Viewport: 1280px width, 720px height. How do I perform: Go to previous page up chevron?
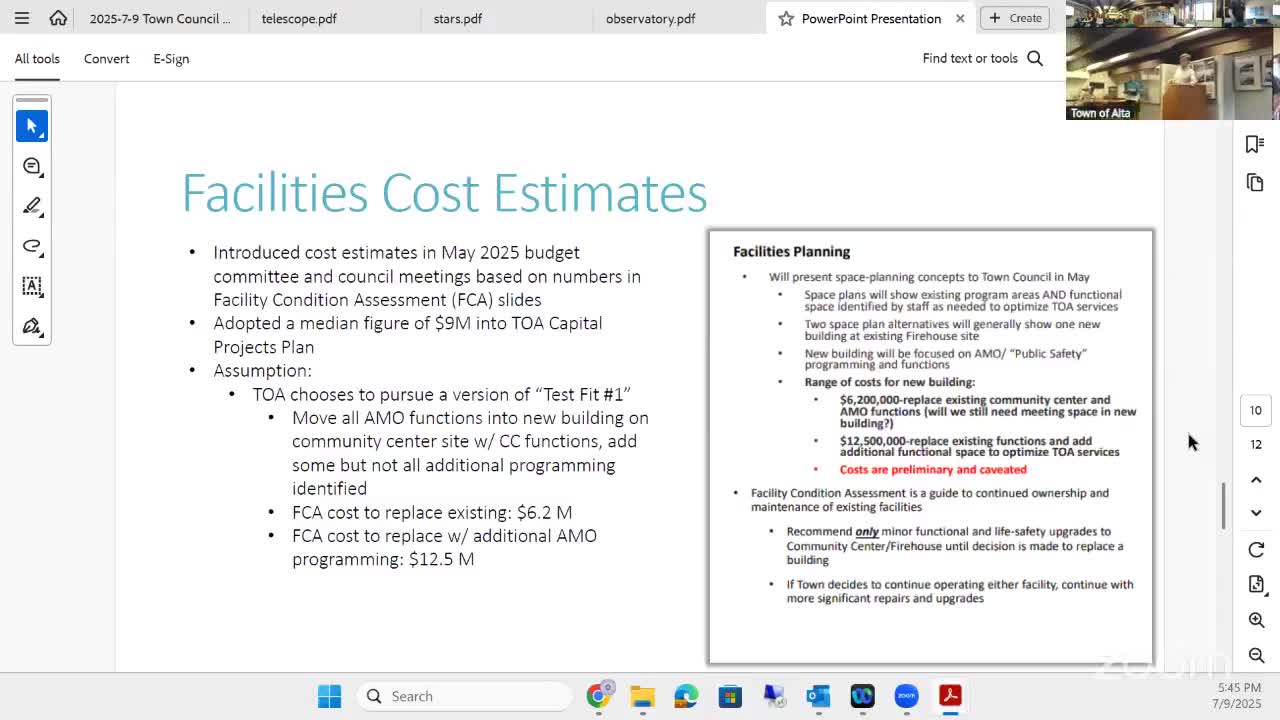(x=1256, y=480)
